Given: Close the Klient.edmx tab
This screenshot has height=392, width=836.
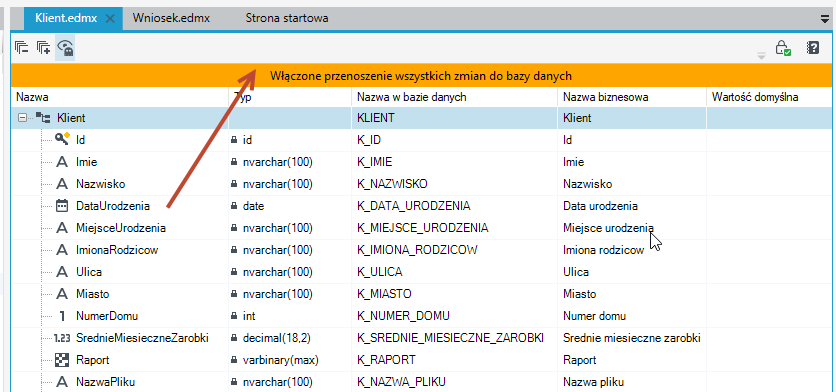Looking at the screenshot, I should tap(110, 18).
